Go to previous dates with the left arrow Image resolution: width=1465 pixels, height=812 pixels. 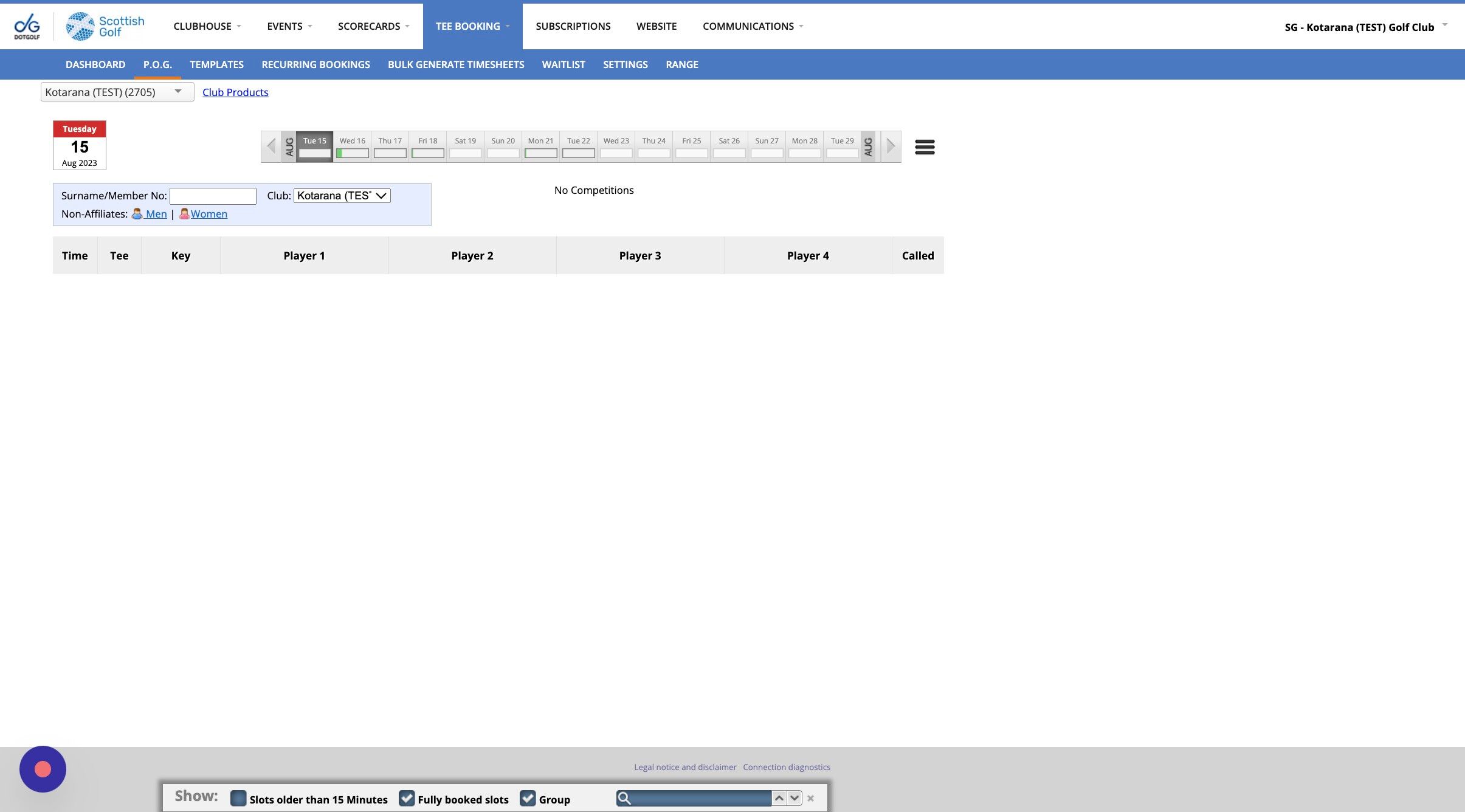tap(271, 146)
